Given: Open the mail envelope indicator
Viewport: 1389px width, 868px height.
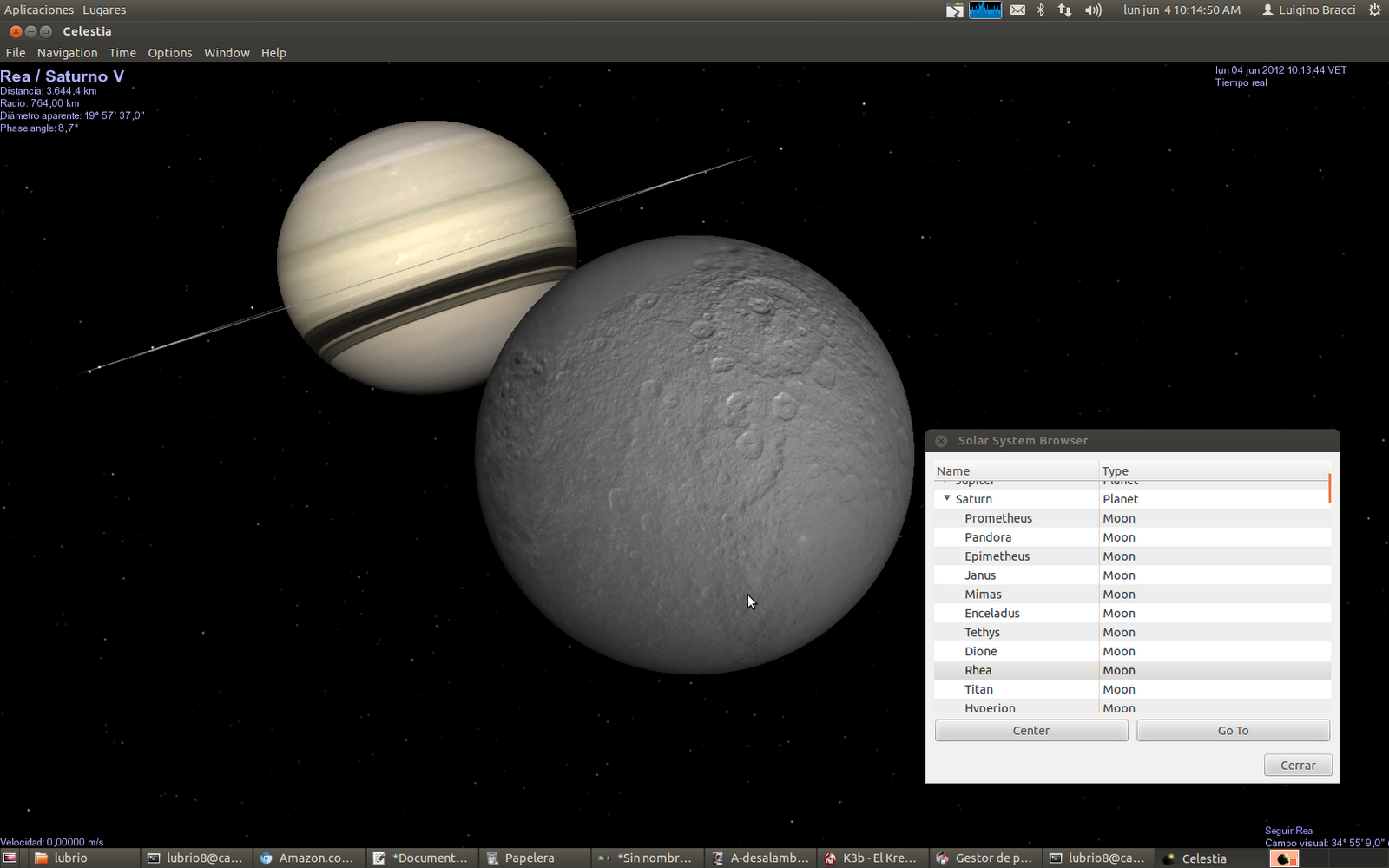Looking at the screenshot, I should [1017, 10].
